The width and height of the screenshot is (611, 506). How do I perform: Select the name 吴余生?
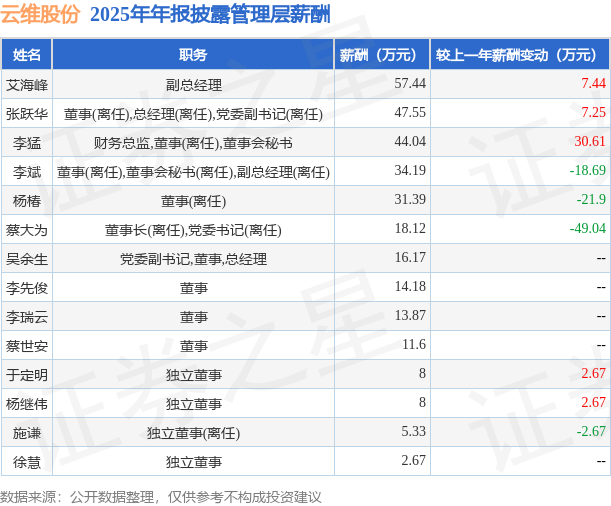26,259
